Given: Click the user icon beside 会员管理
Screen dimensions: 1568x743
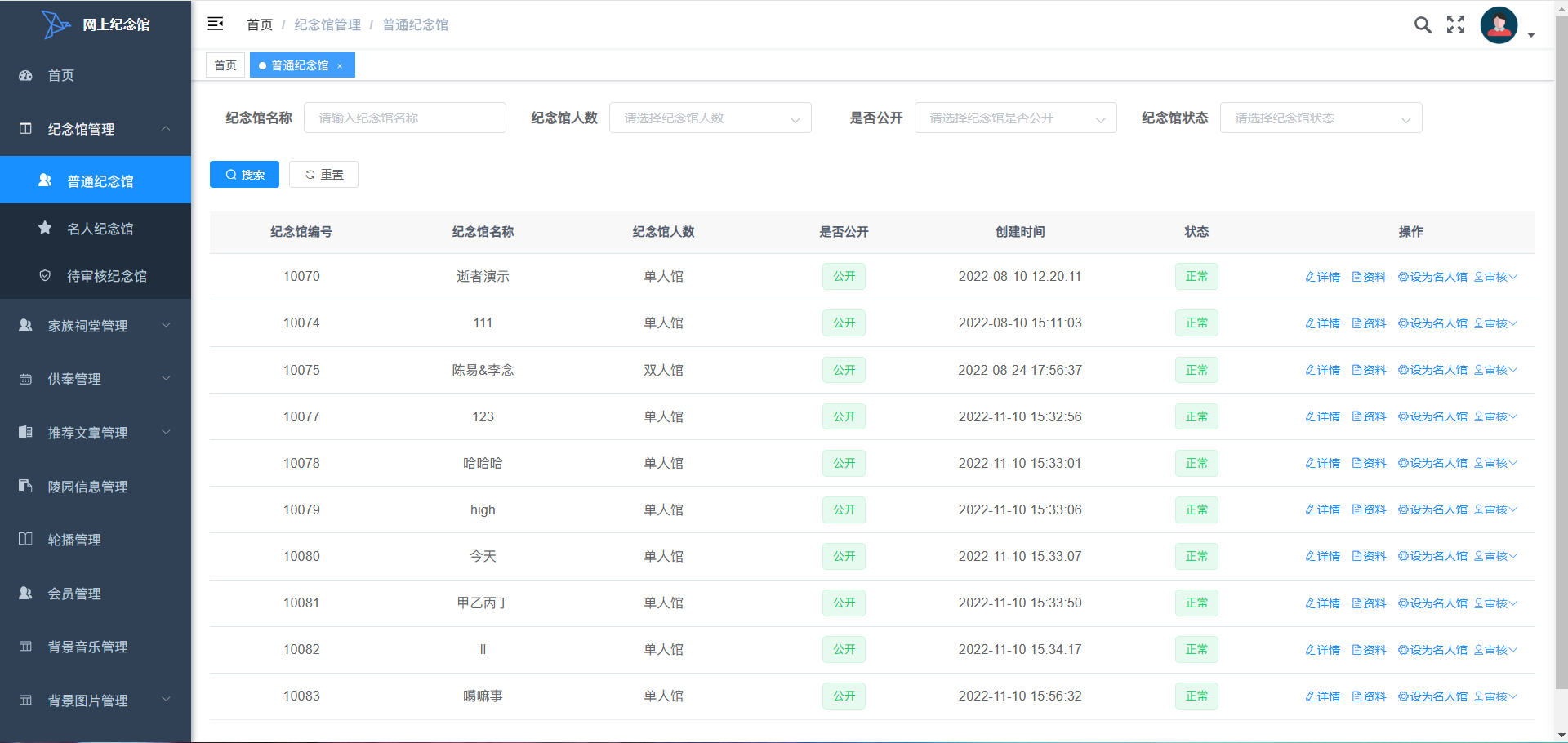Looking at the screenshot, I should 25,593.
